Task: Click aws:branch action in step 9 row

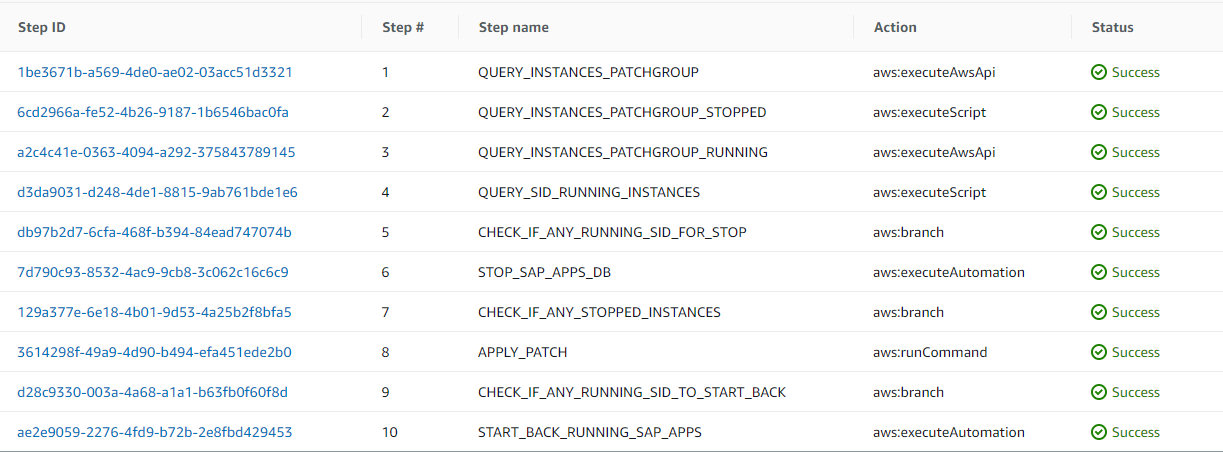Action: coord(908,392)
